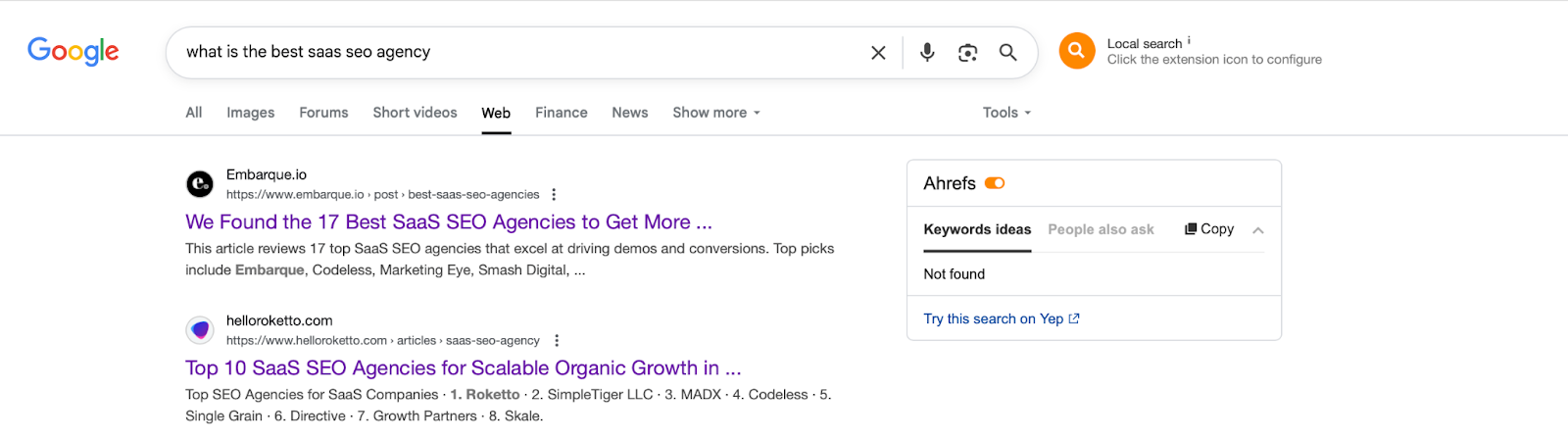The width and height of the screenshot is (1568, 439).
Task: Collapse the Ahrefs keywords panel chevron
Action: pos(1258,230)
